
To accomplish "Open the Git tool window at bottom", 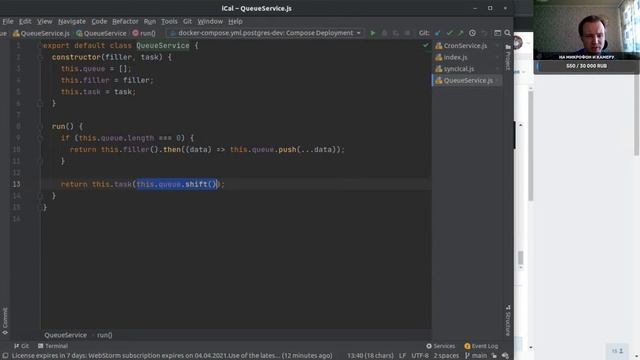I will click(x=21, y=346).
